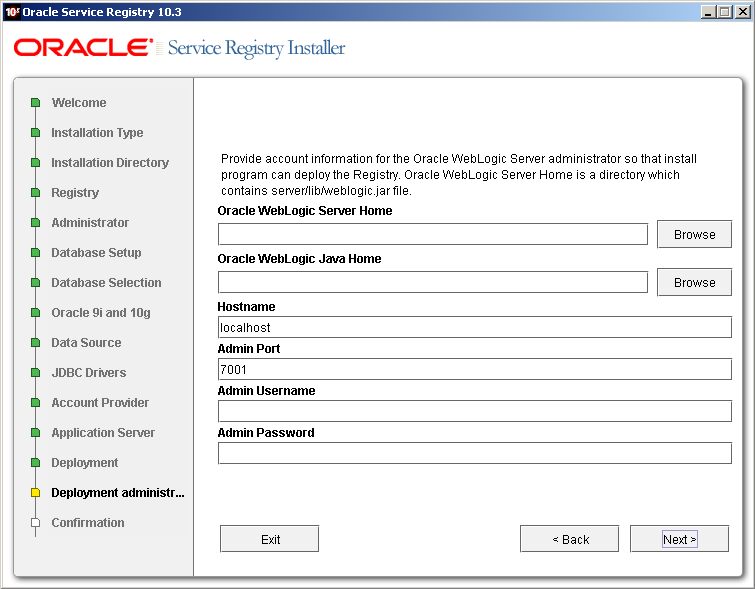Select the Application Server step
The width and height of the screenshot is (755, 589).
coord(103,432)
